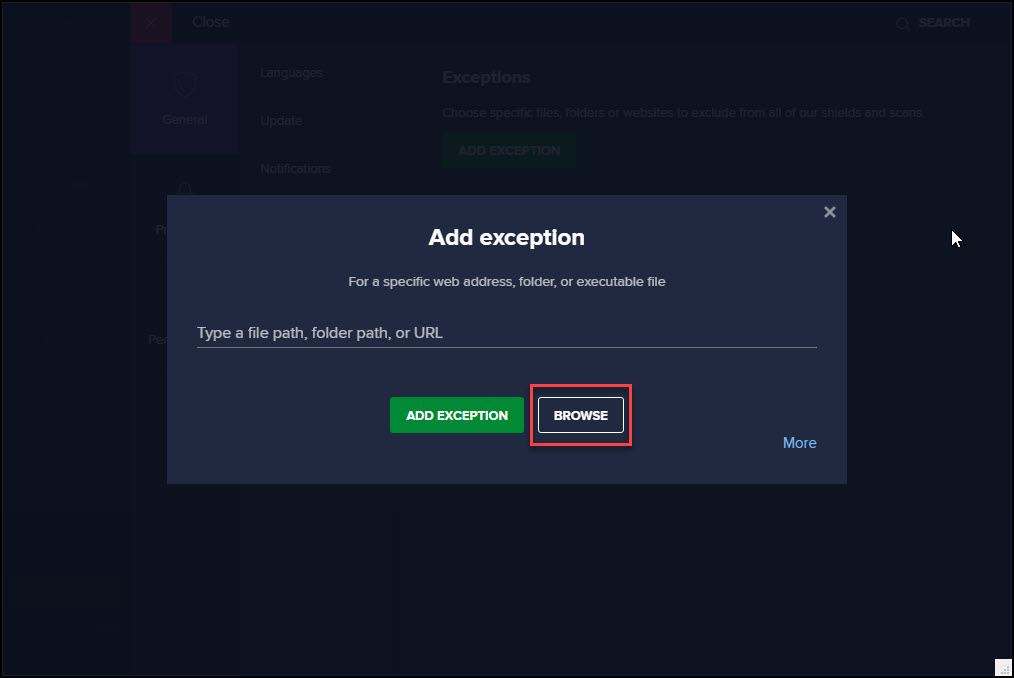Switch to the Update tab
Image resolution: width=1014 pixels, height=678 pixels.
pos(280,120)
